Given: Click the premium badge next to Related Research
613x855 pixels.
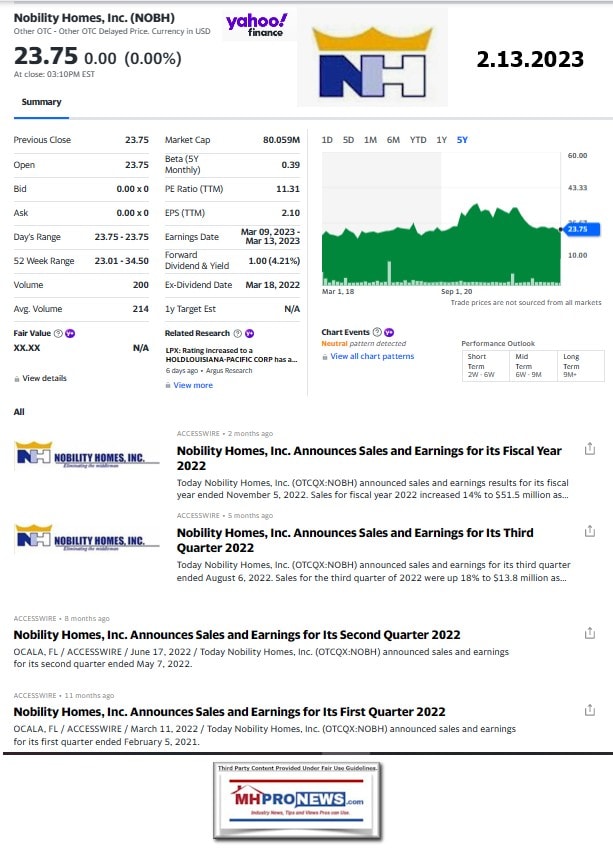Looking at the screenshot, I should pyautogui.click(x=249, y=333).
